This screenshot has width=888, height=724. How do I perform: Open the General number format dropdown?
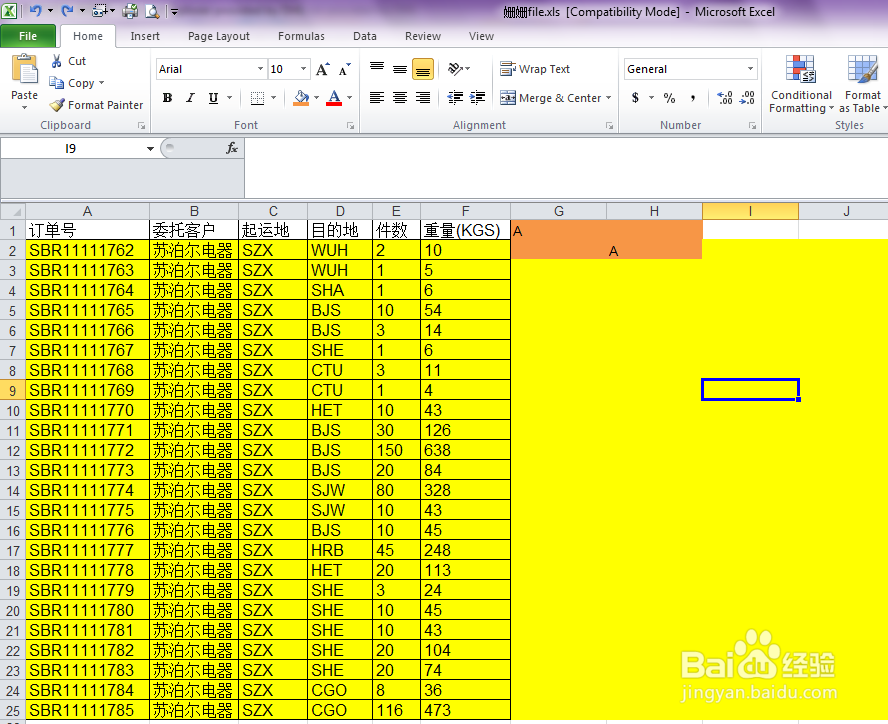750,69
